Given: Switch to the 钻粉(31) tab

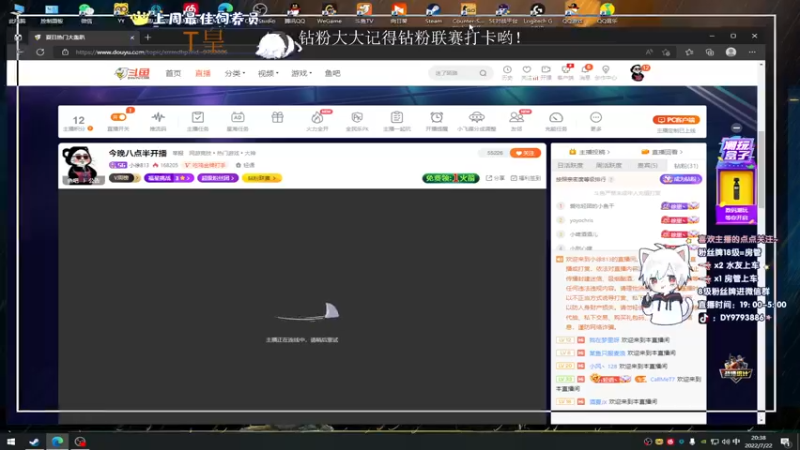Looking at the screenshot, I should (686, 166).
